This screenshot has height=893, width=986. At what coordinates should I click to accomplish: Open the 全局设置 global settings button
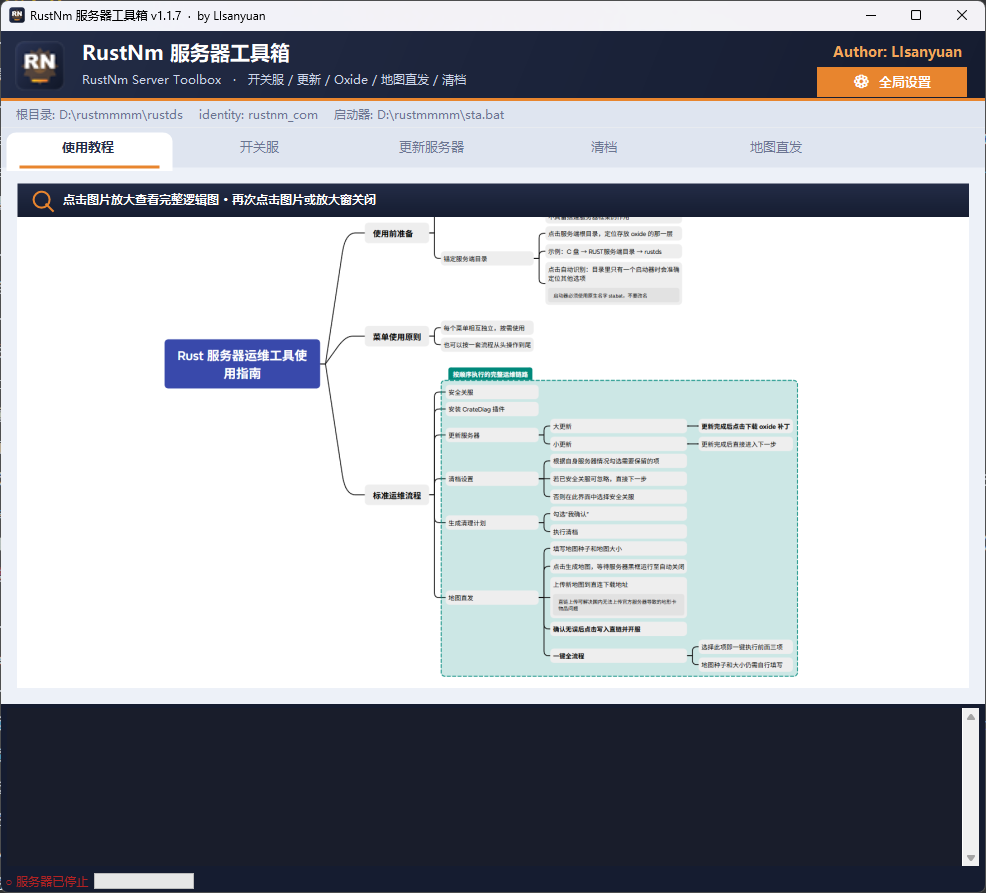click(x=891, y=82)
